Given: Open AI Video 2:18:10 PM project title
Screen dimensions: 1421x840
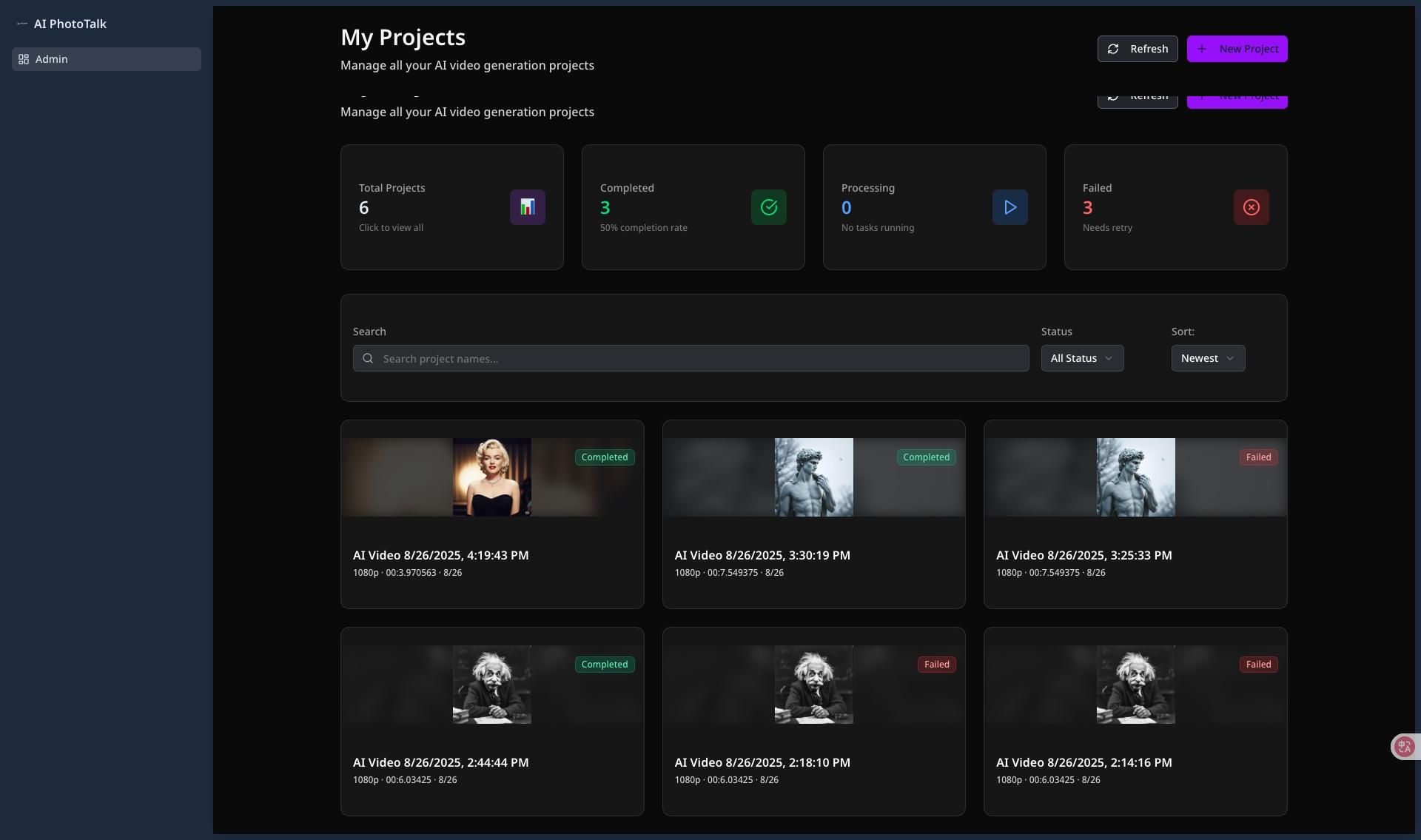Looking at the screenshot, I should (x=762, y=762).
